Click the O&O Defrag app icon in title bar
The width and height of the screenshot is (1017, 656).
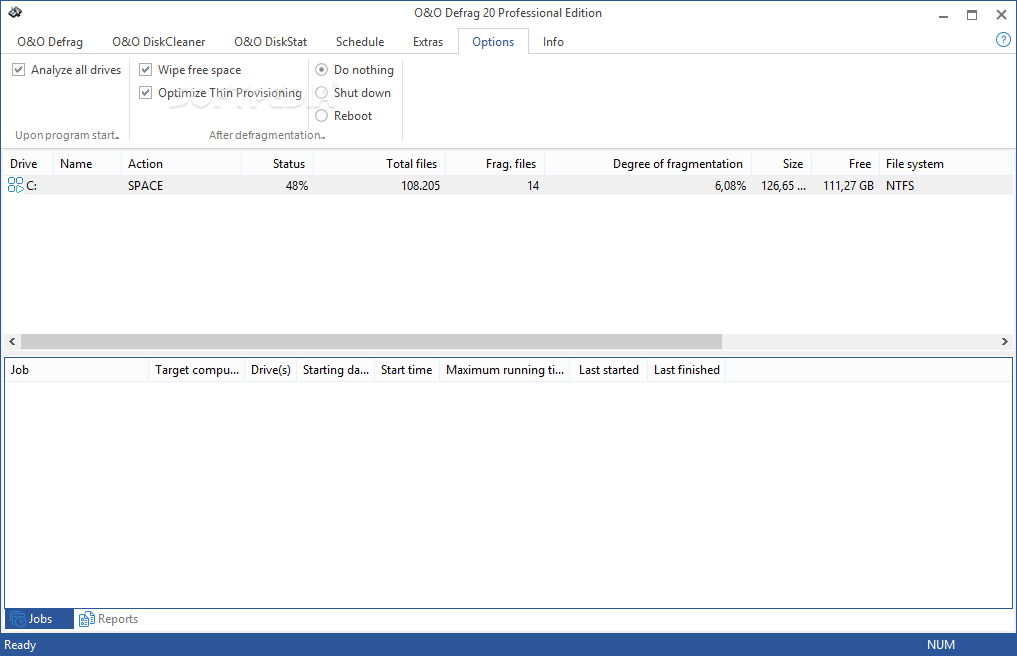(x=15, y=12)
